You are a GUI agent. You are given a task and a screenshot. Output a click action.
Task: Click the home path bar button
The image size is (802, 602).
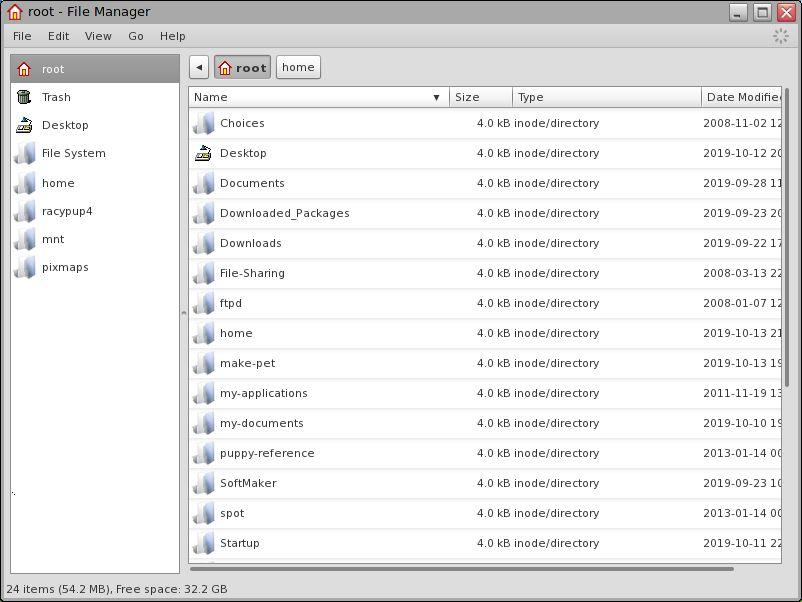click(x=298, y=68)
